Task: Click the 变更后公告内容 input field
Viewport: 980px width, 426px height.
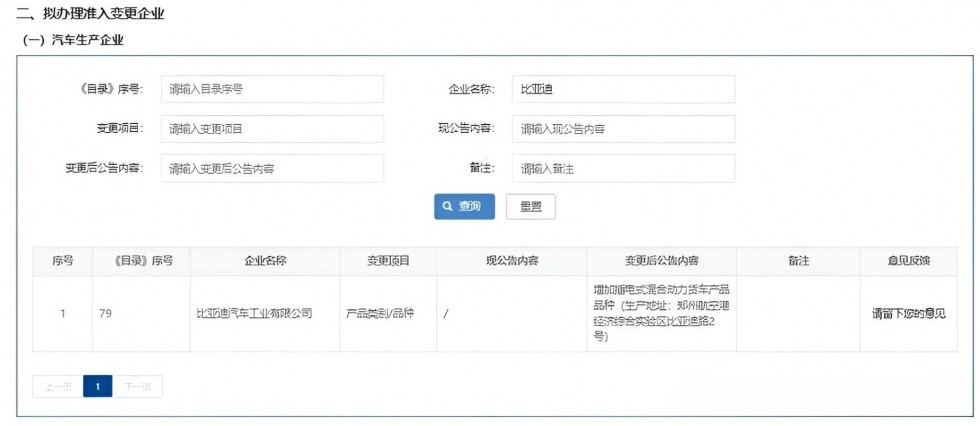Action: click(x=272, y=169)
